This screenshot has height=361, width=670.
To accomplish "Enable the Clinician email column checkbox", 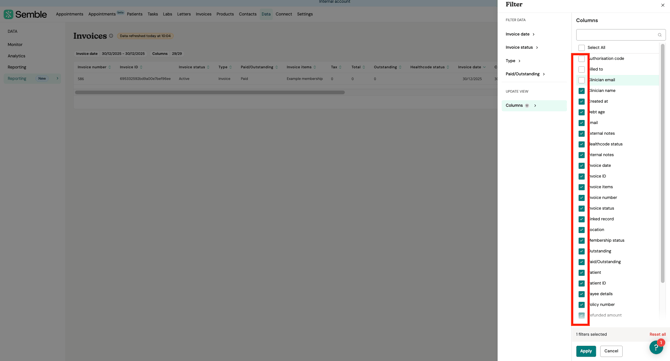I will [582, 80].
